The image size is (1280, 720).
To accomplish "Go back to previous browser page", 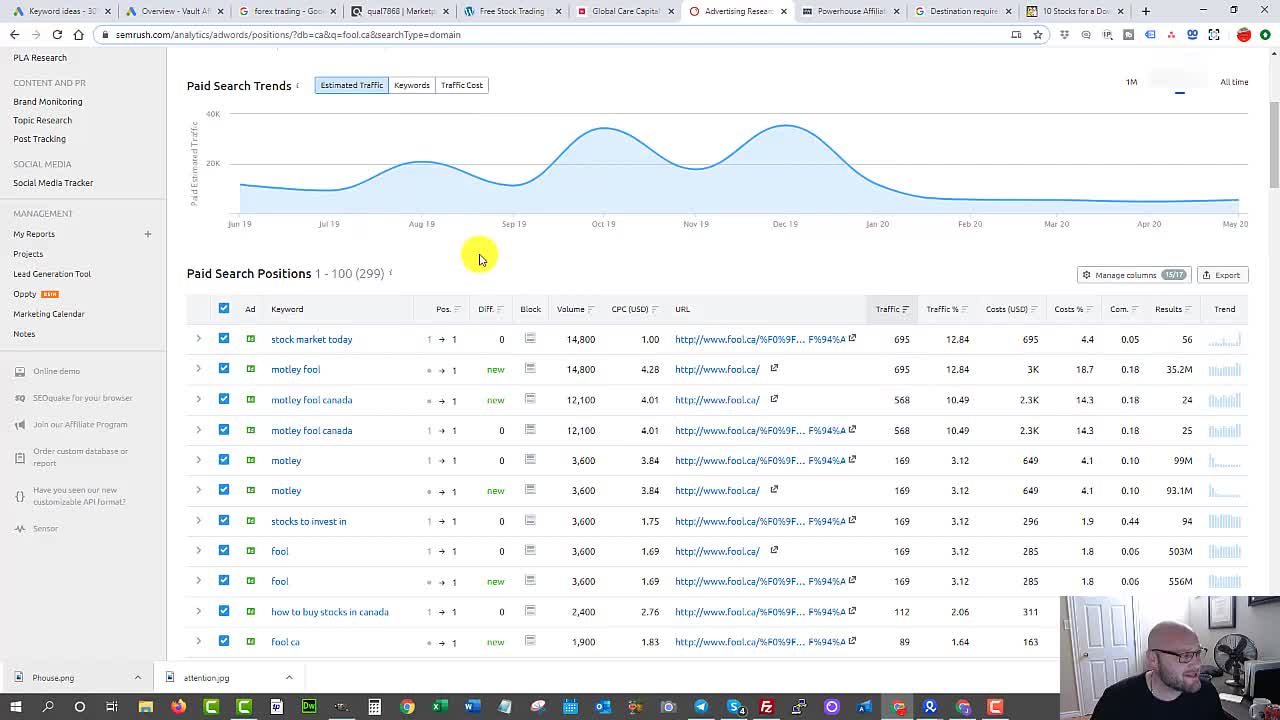I will pos(14,34).
